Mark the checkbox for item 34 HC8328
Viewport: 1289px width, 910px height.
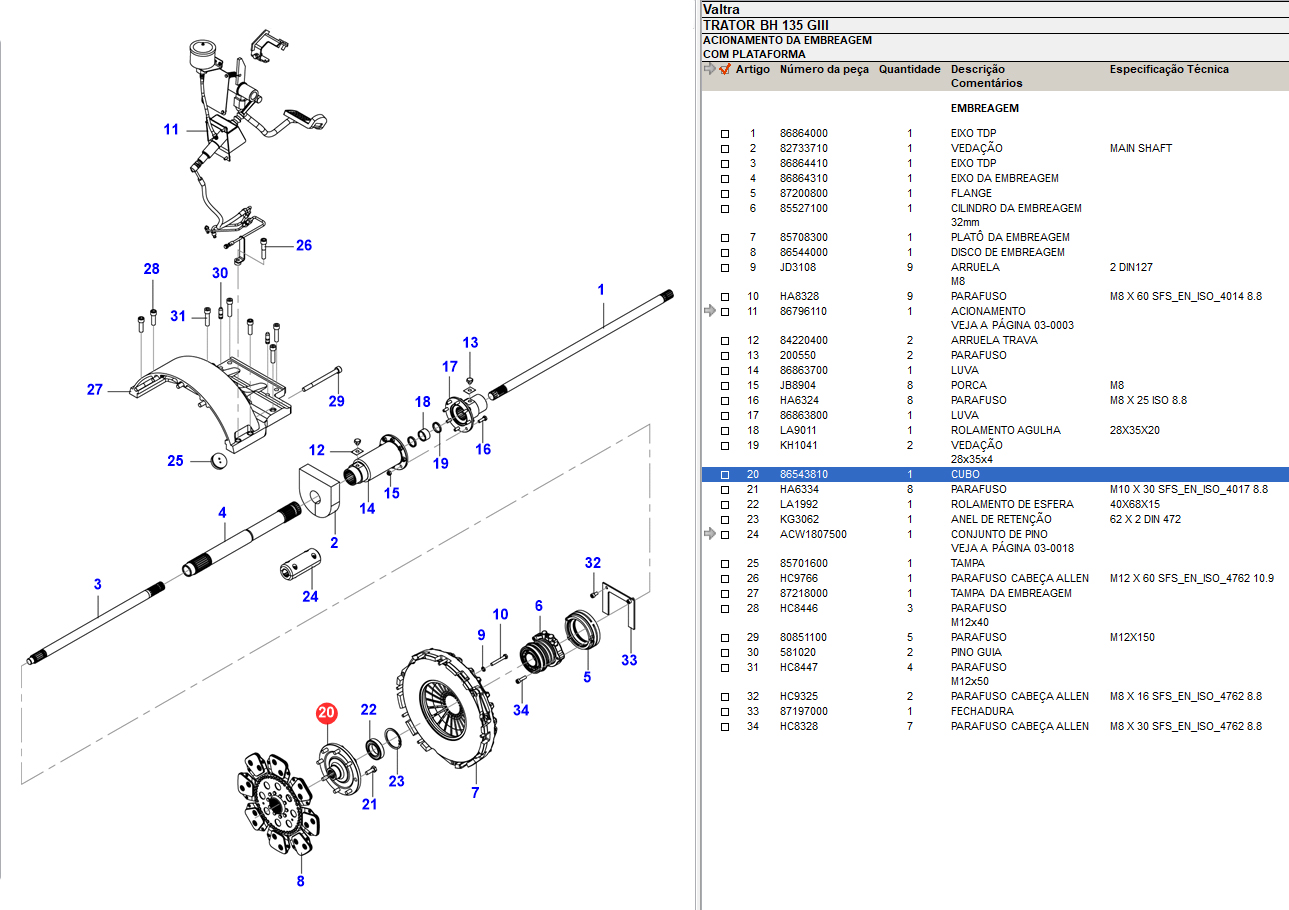[x=726, y=727]
